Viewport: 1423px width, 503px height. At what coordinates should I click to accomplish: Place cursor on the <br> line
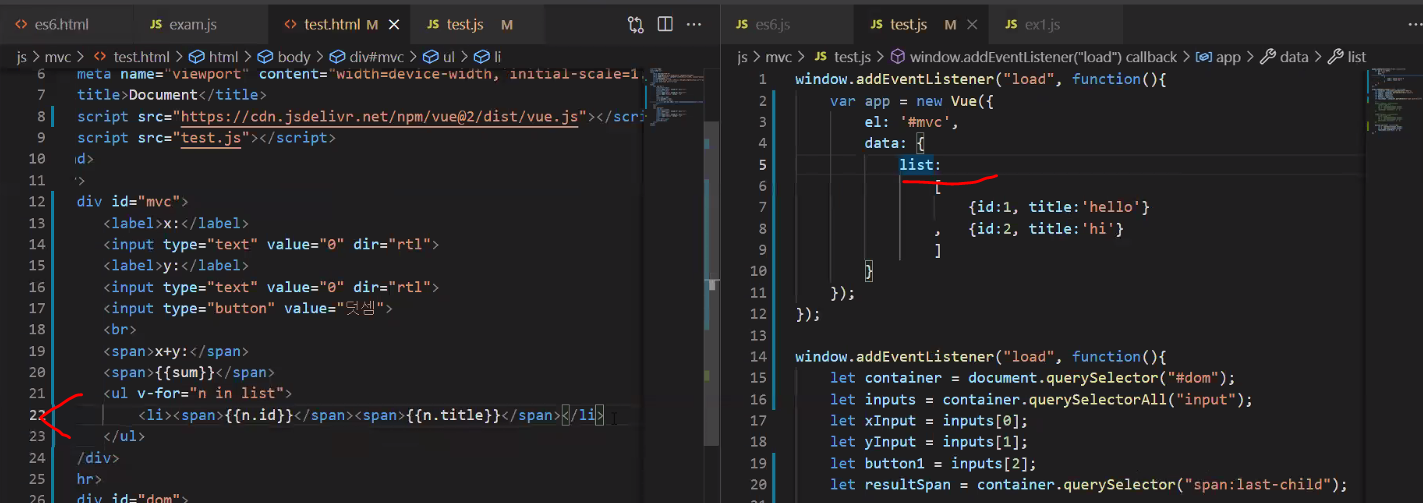[120, 329]
